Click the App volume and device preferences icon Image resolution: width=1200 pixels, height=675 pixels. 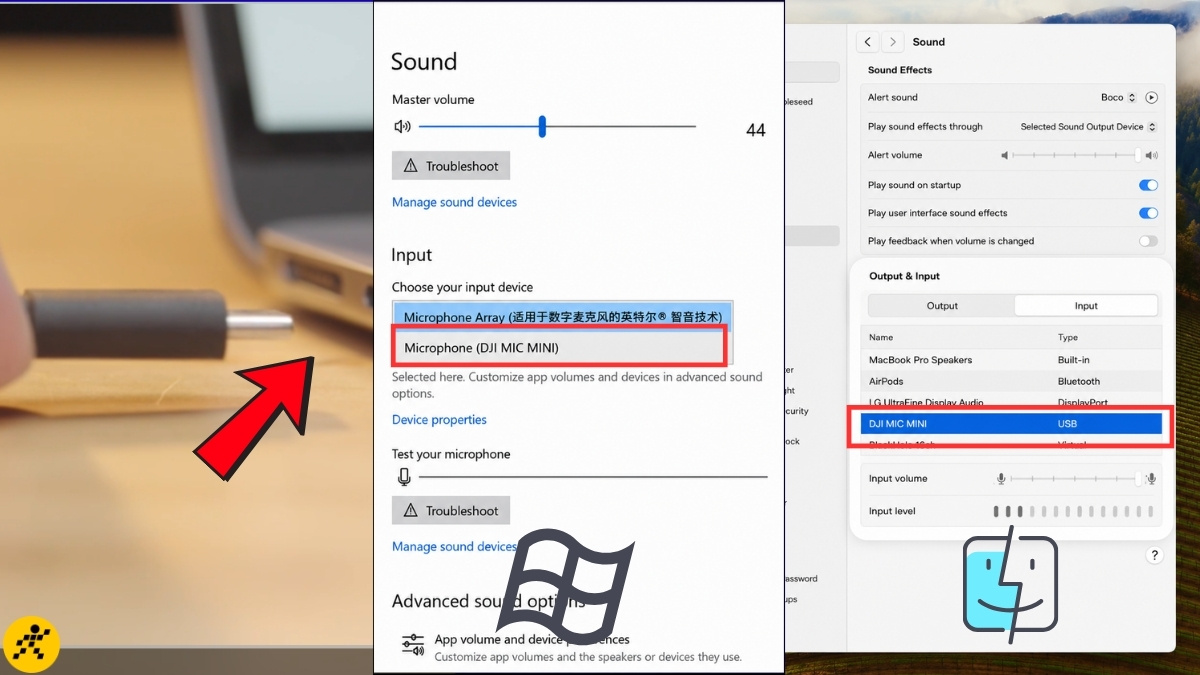[412, 646]
